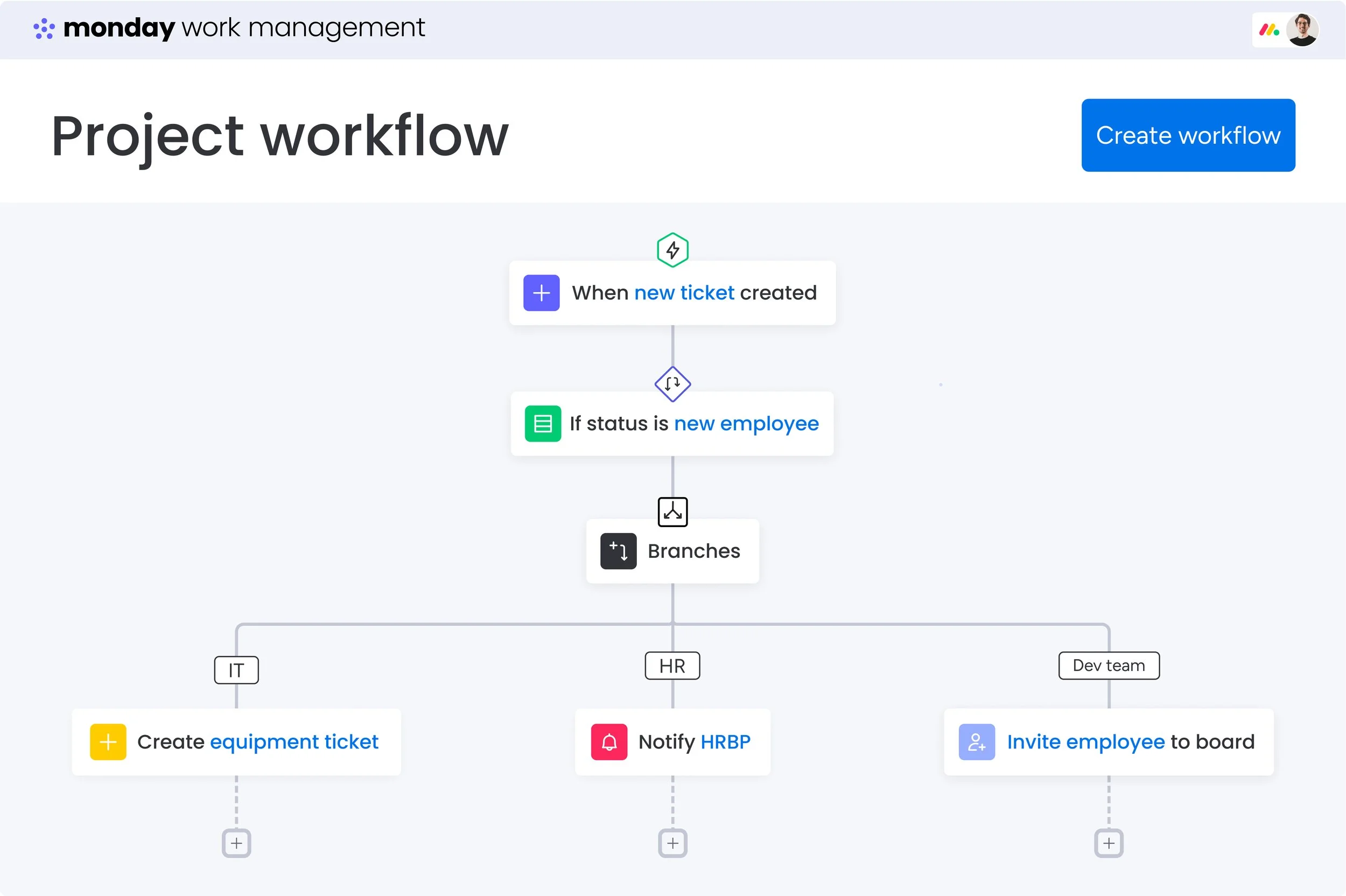Click the yellow plus equipment ticket icon
The image size is (1346, 896).
108,741
